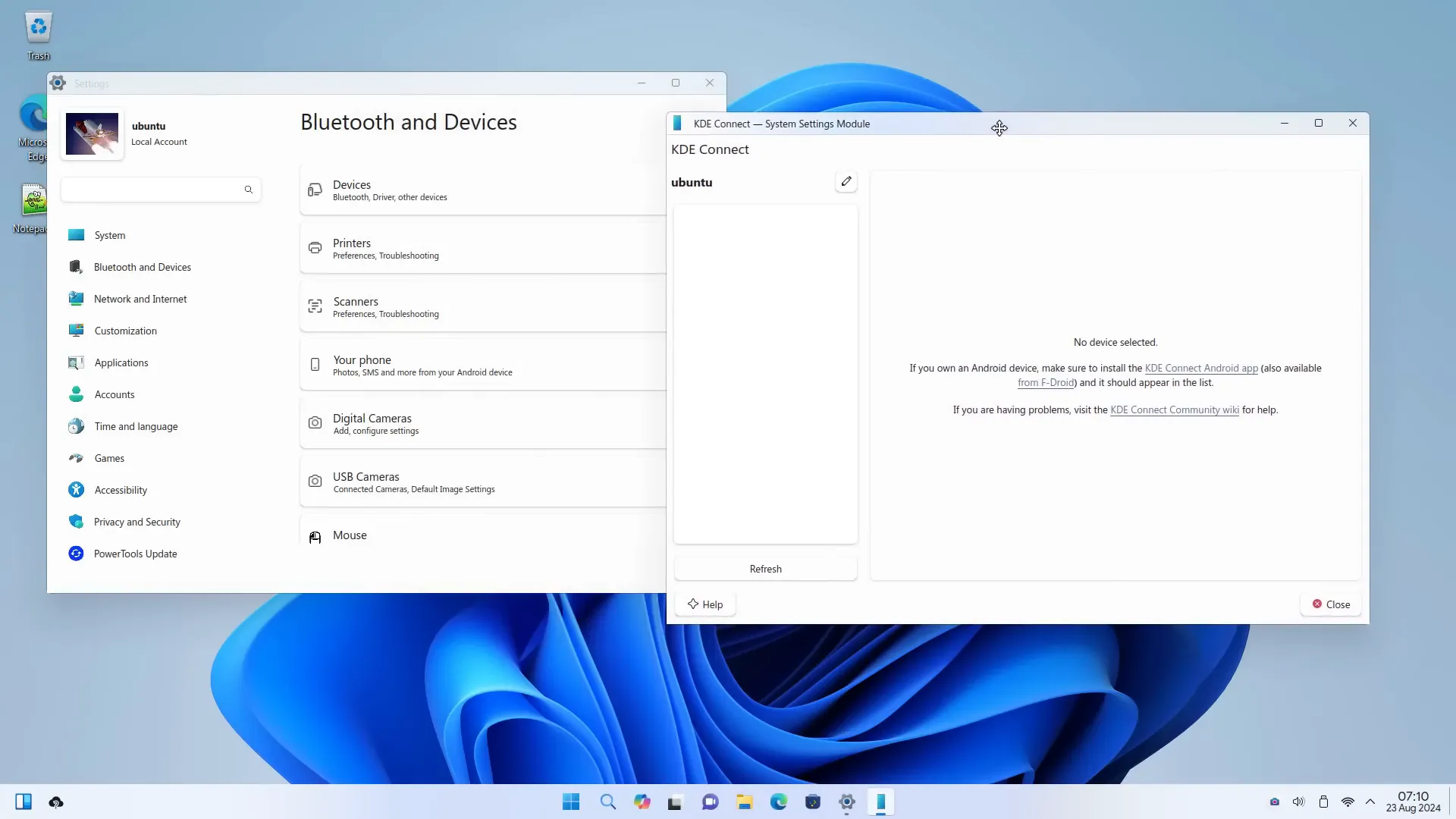Click the taskbar Search magnifier icon
Screen dimensions: 1456x819
pyautogui.click(x=607, y=802)
